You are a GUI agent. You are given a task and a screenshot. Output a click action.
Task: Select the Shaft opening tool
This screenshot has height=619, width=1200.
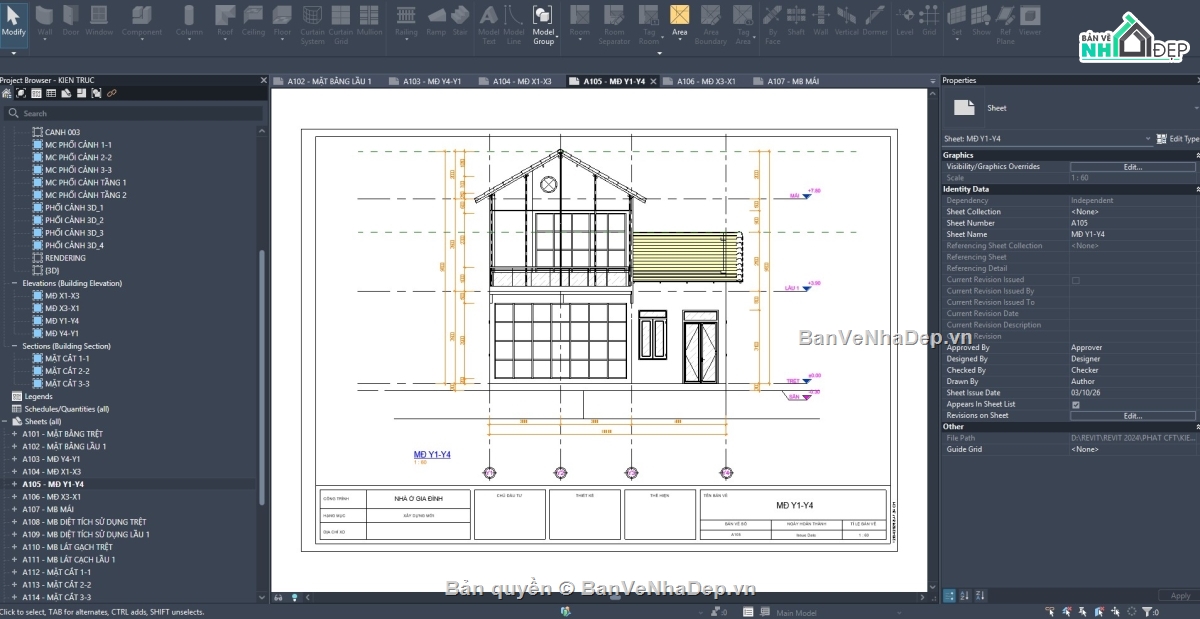[796, 20]
